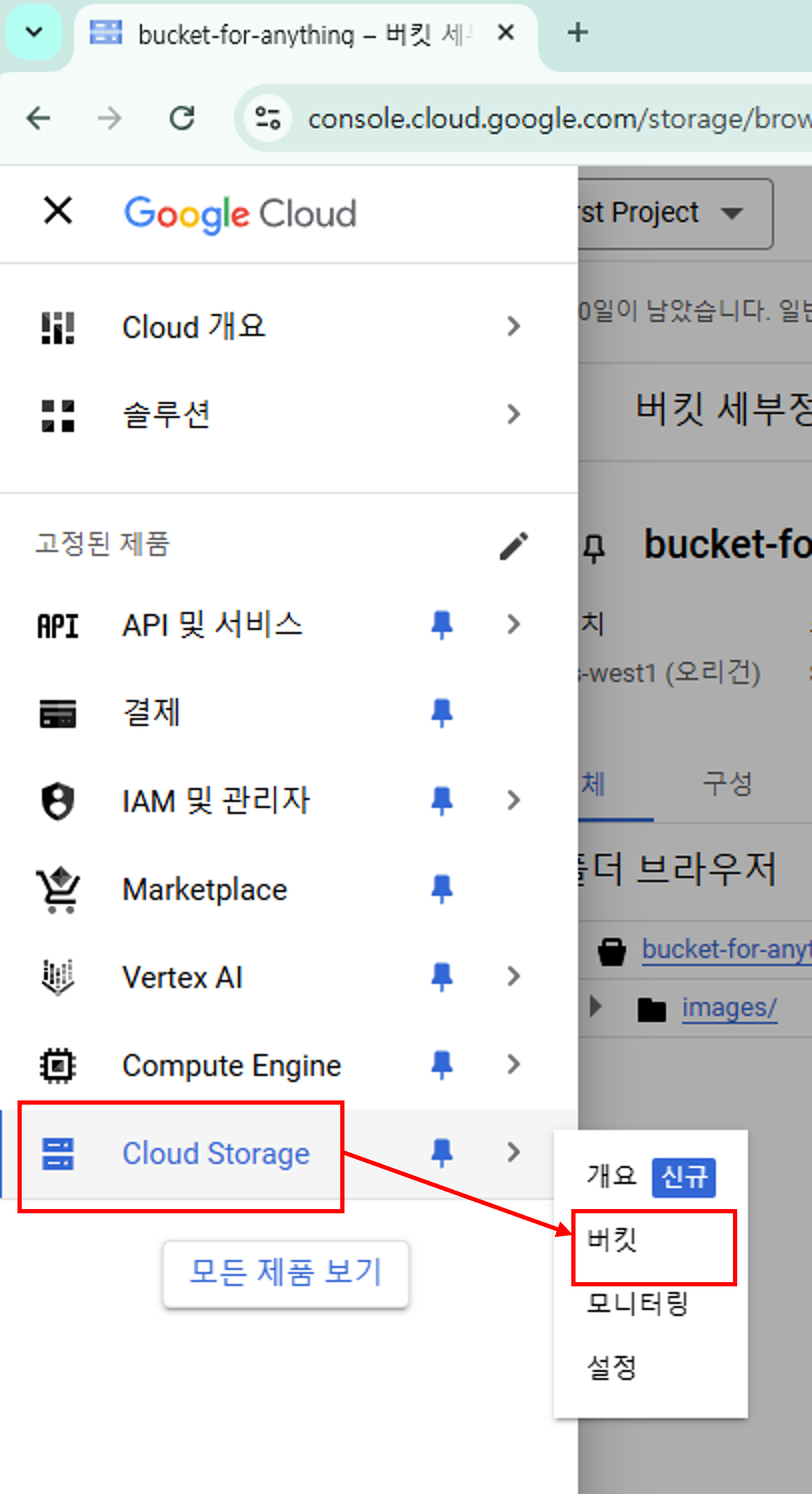Select the Compute Engine chip icon

tap(58, 1065)
